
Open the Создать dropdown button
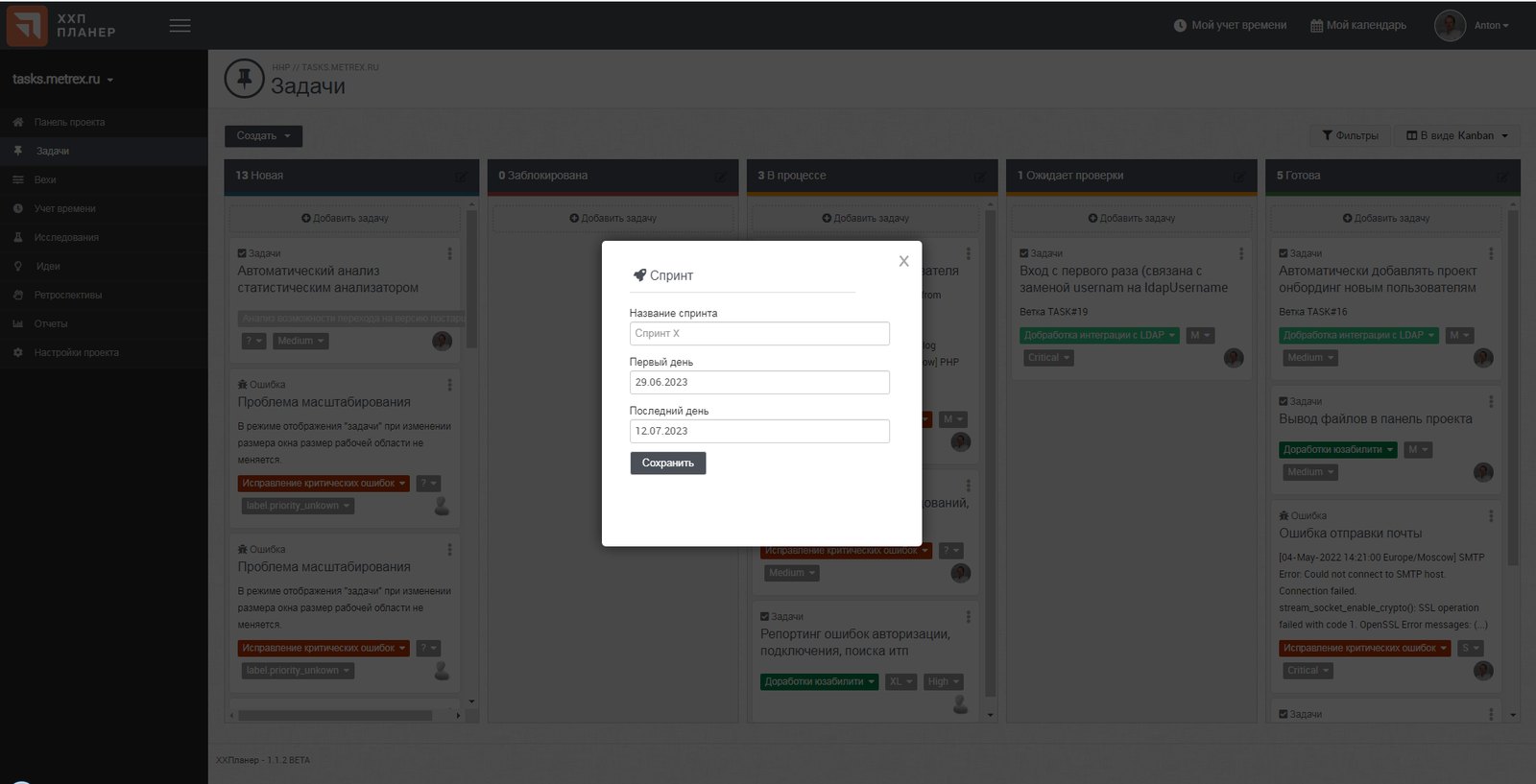(x=263, y=136)
